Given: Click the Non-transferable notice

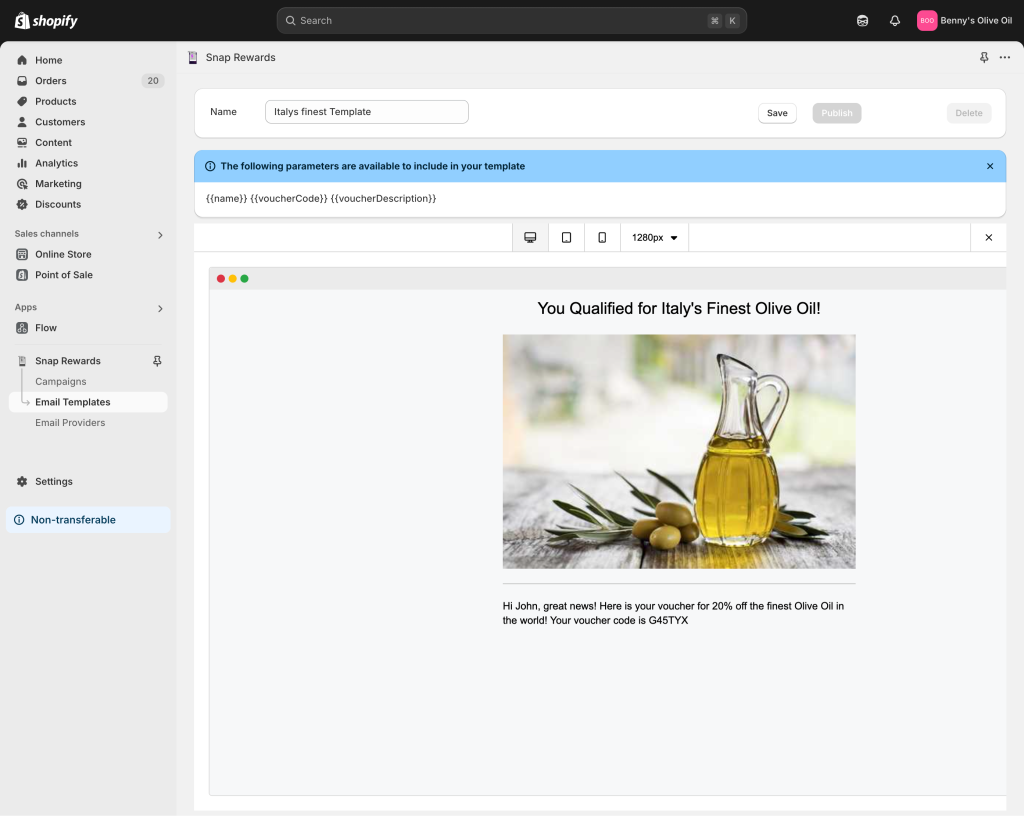Looking at the screenshot, I should [x=88, y=520].
